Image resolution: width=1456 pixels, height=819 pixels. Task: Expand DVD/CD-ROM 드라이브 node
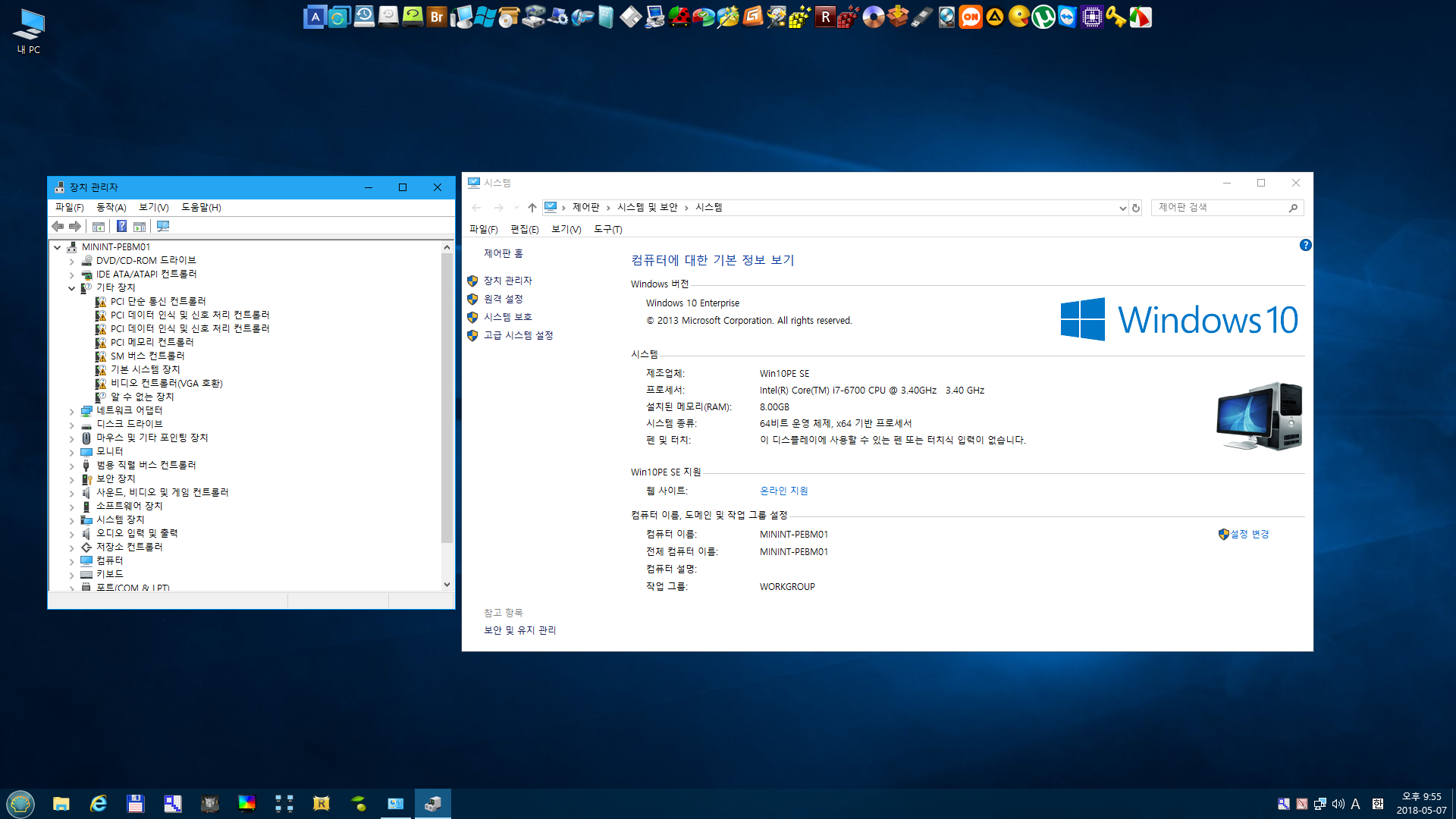click(x=72, y=261)
